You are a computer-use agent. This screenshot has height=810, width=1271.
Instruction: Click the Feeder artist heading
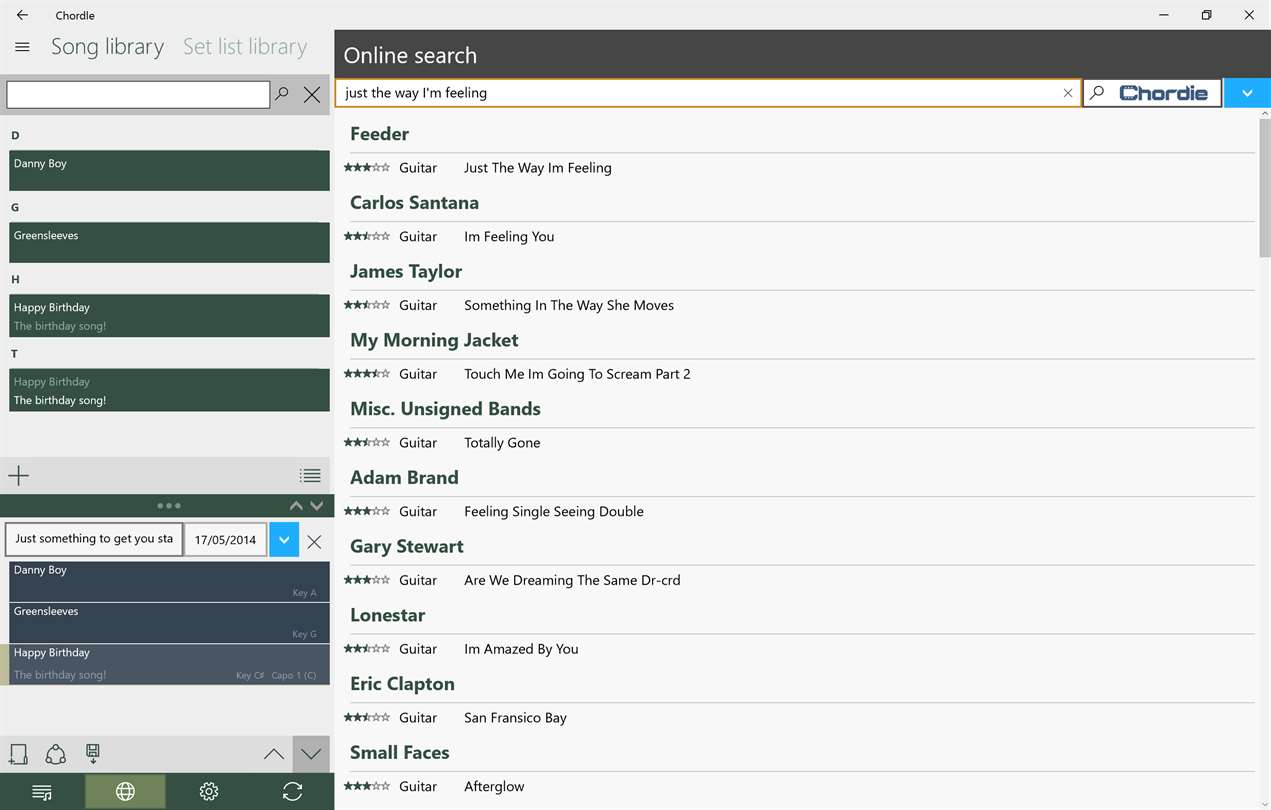pos(379,134)
